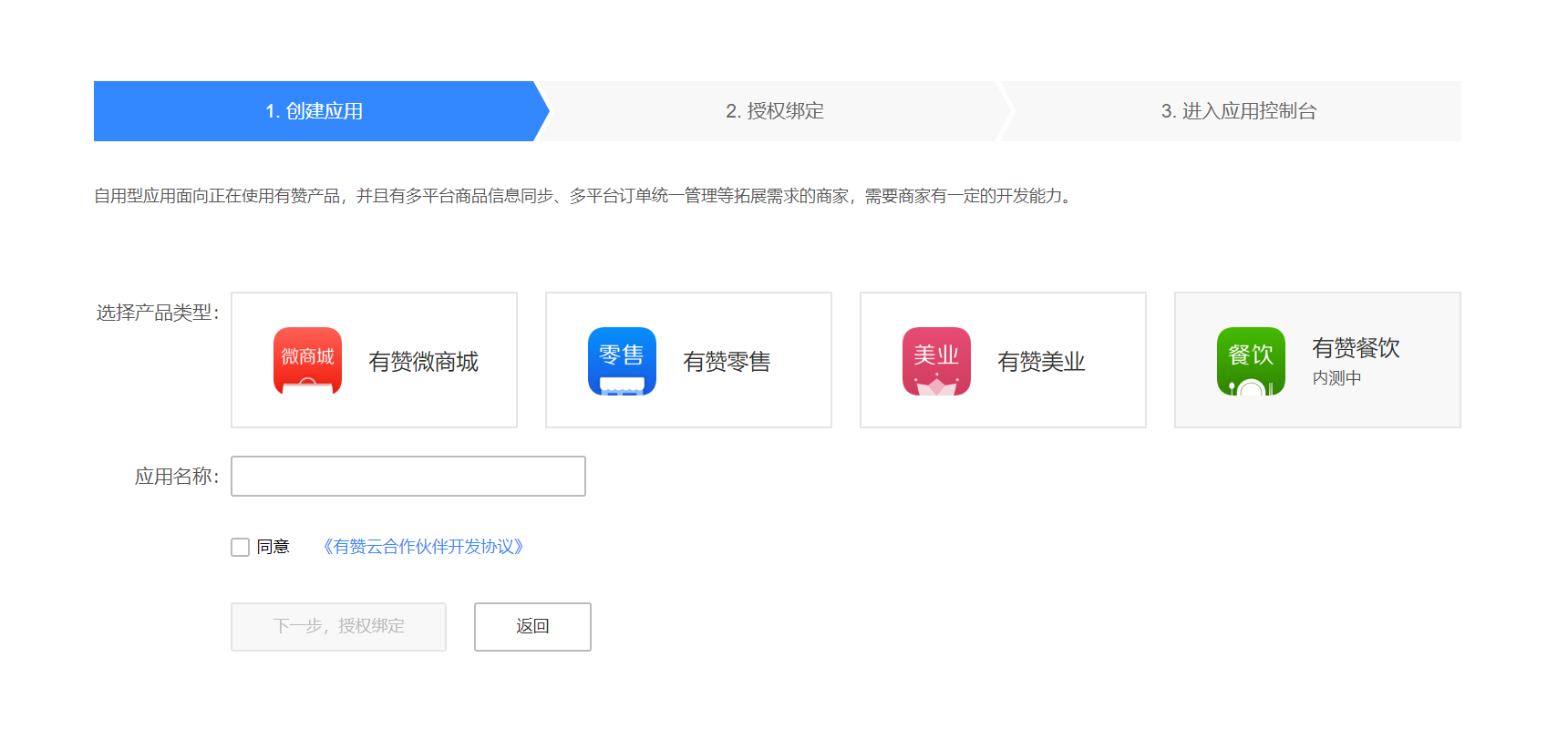Click the 内测中 label under 有赞餐饮
1568x740 pixels.
point(1336,378)
